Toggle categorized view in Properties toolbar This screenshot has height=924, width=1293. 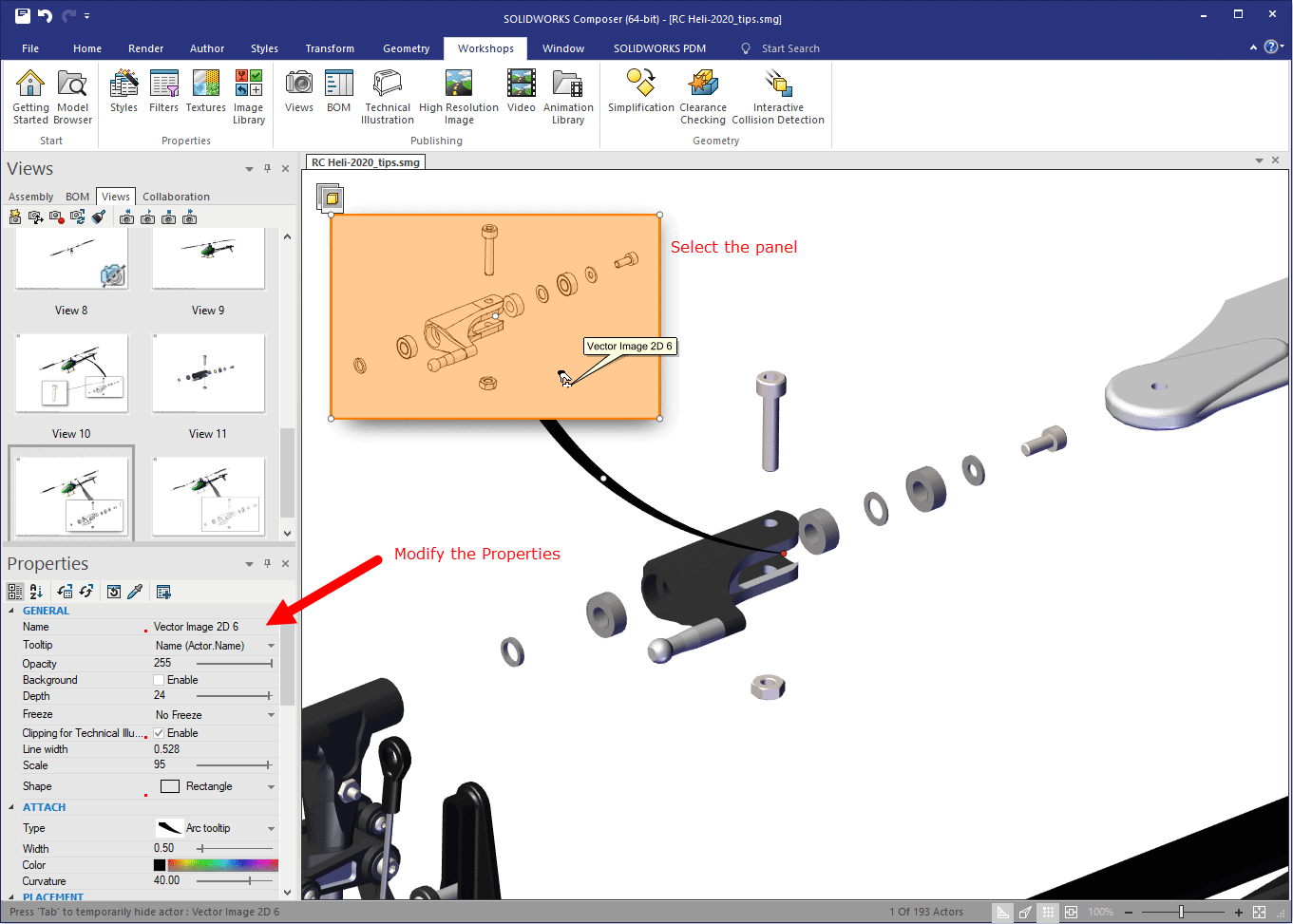[15, 592]
